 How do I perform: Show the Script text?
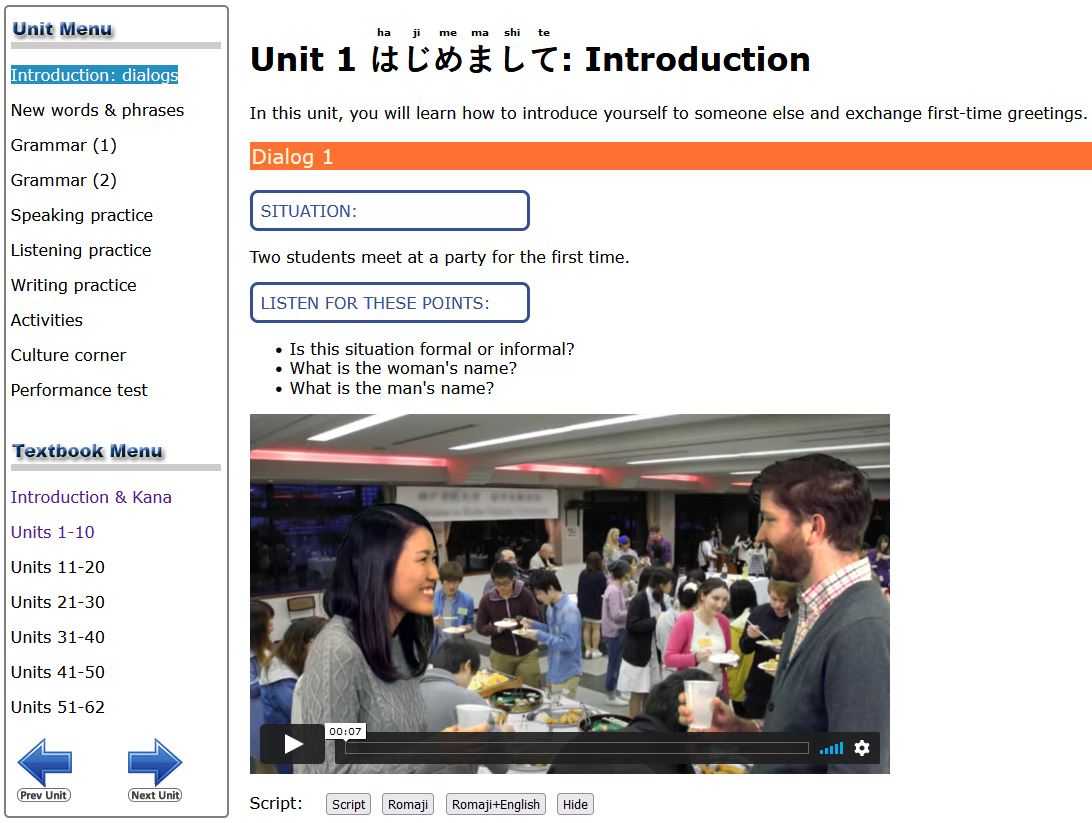(348, 804)
